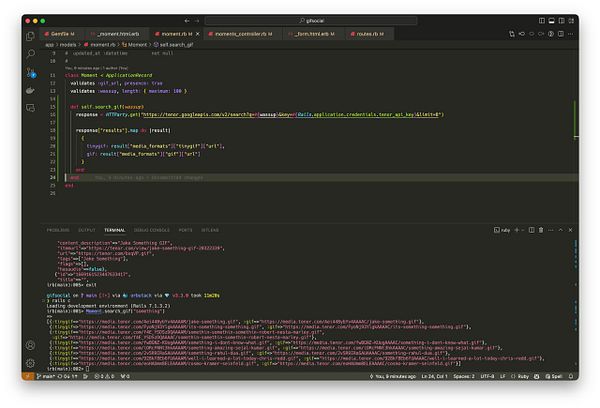Click 'self.search_gif' breadcrumb segment

tap(173, 45)
